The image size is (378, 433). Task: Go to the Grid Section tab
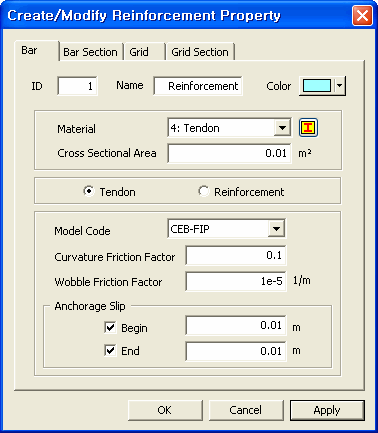200,52
